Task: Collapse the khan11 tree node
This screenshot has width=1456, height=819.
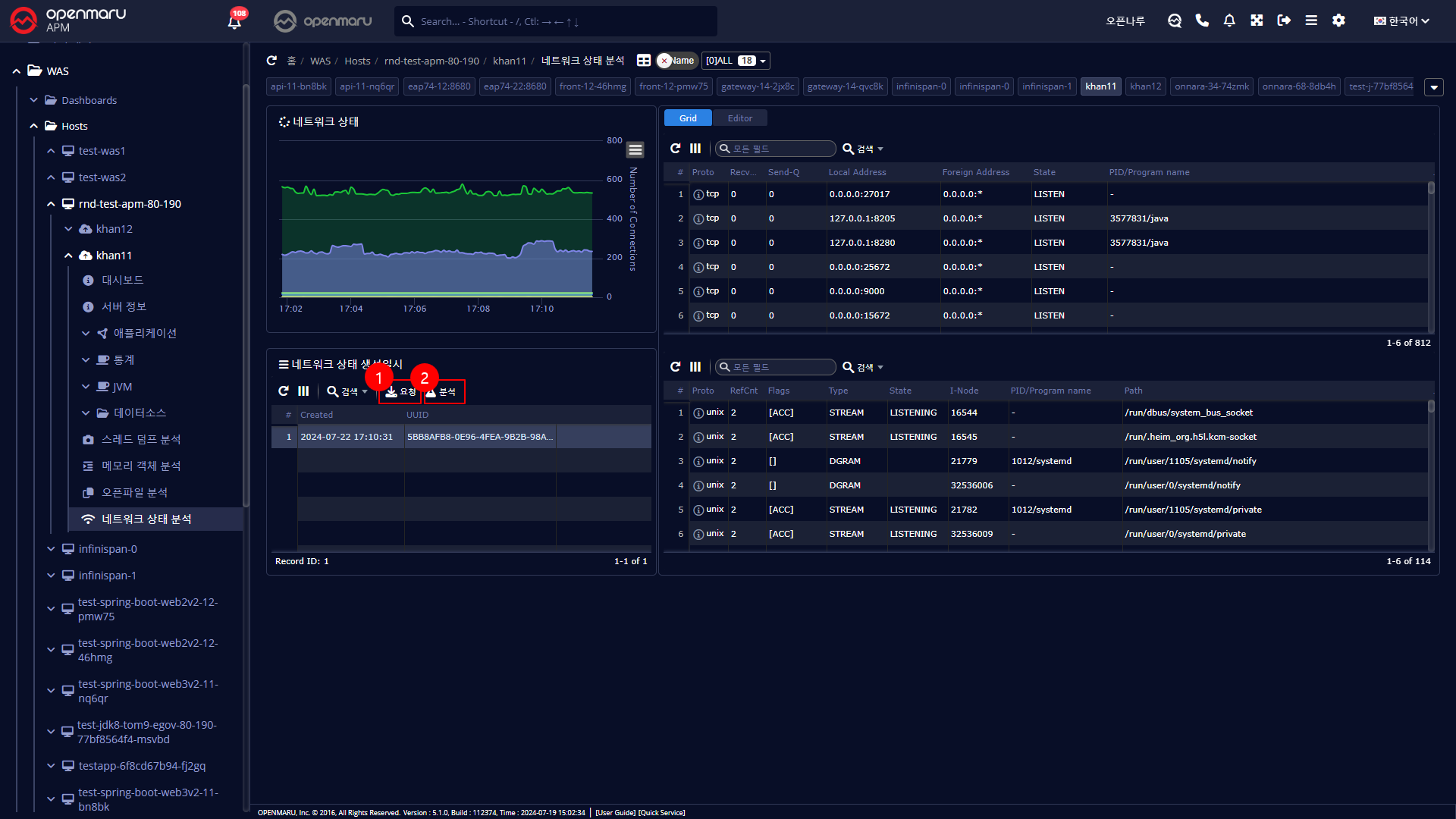Action: (x=68, y=256)
